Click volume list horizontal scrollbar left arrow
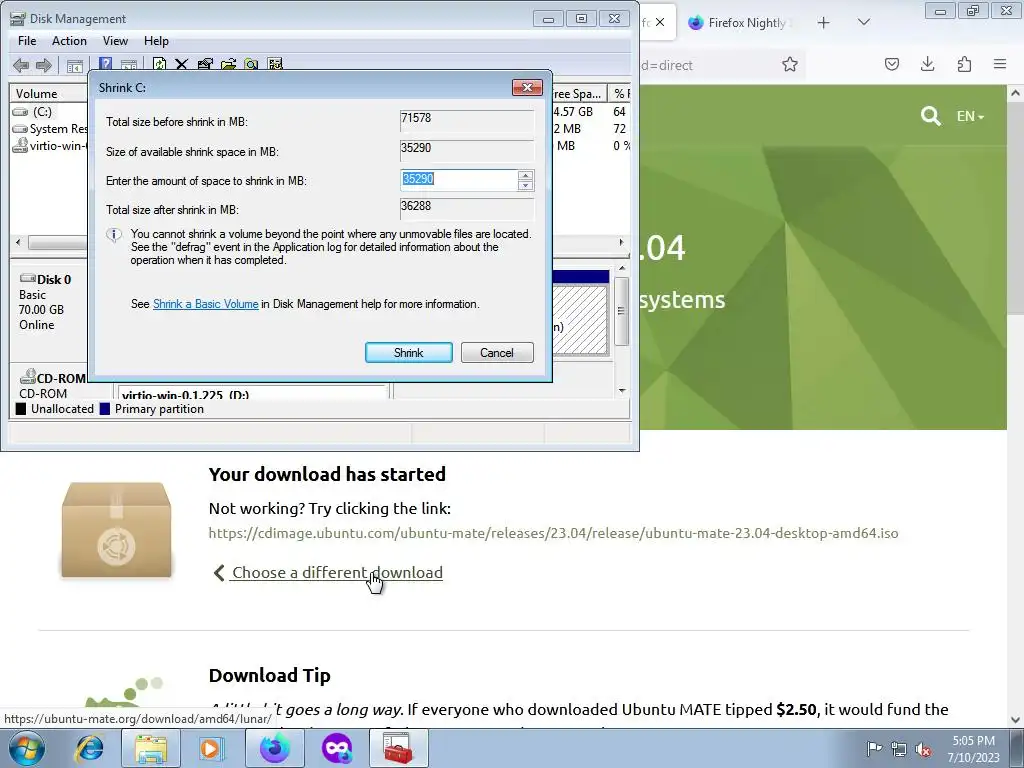 18,242
